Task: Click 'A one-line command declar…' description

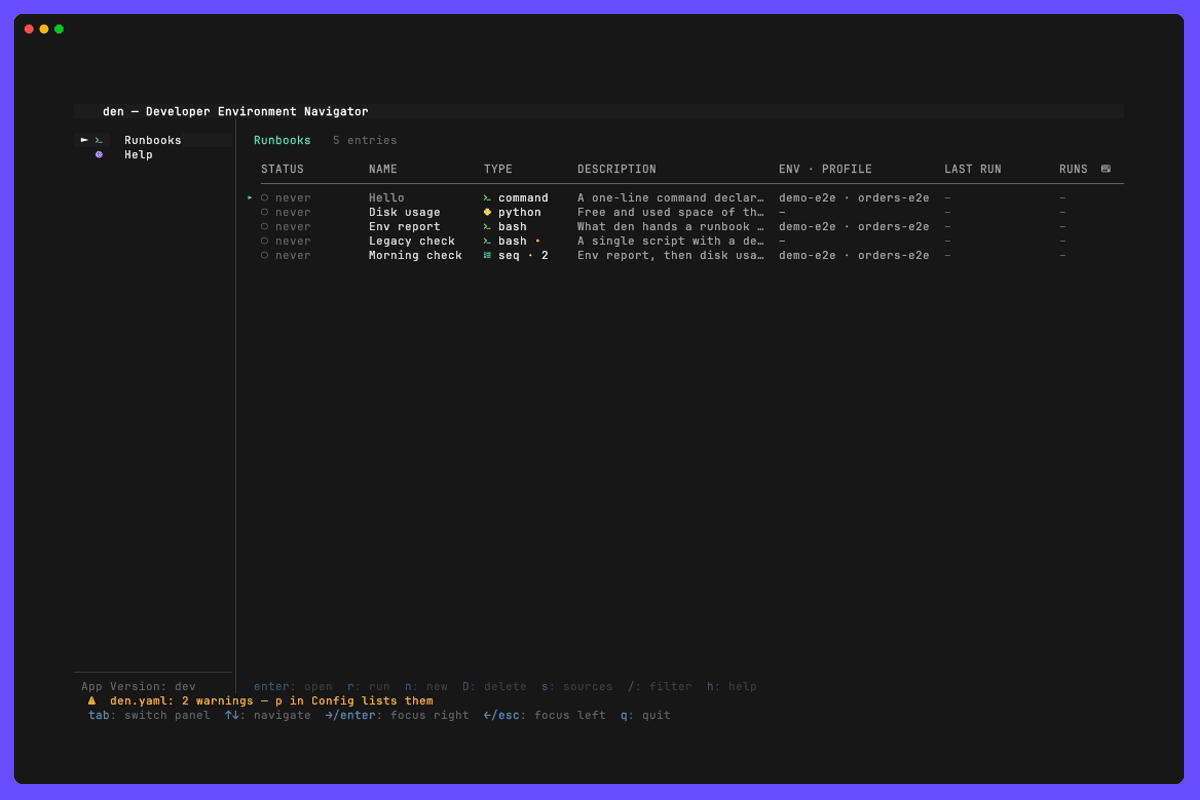Action: (x=671, y=198)
